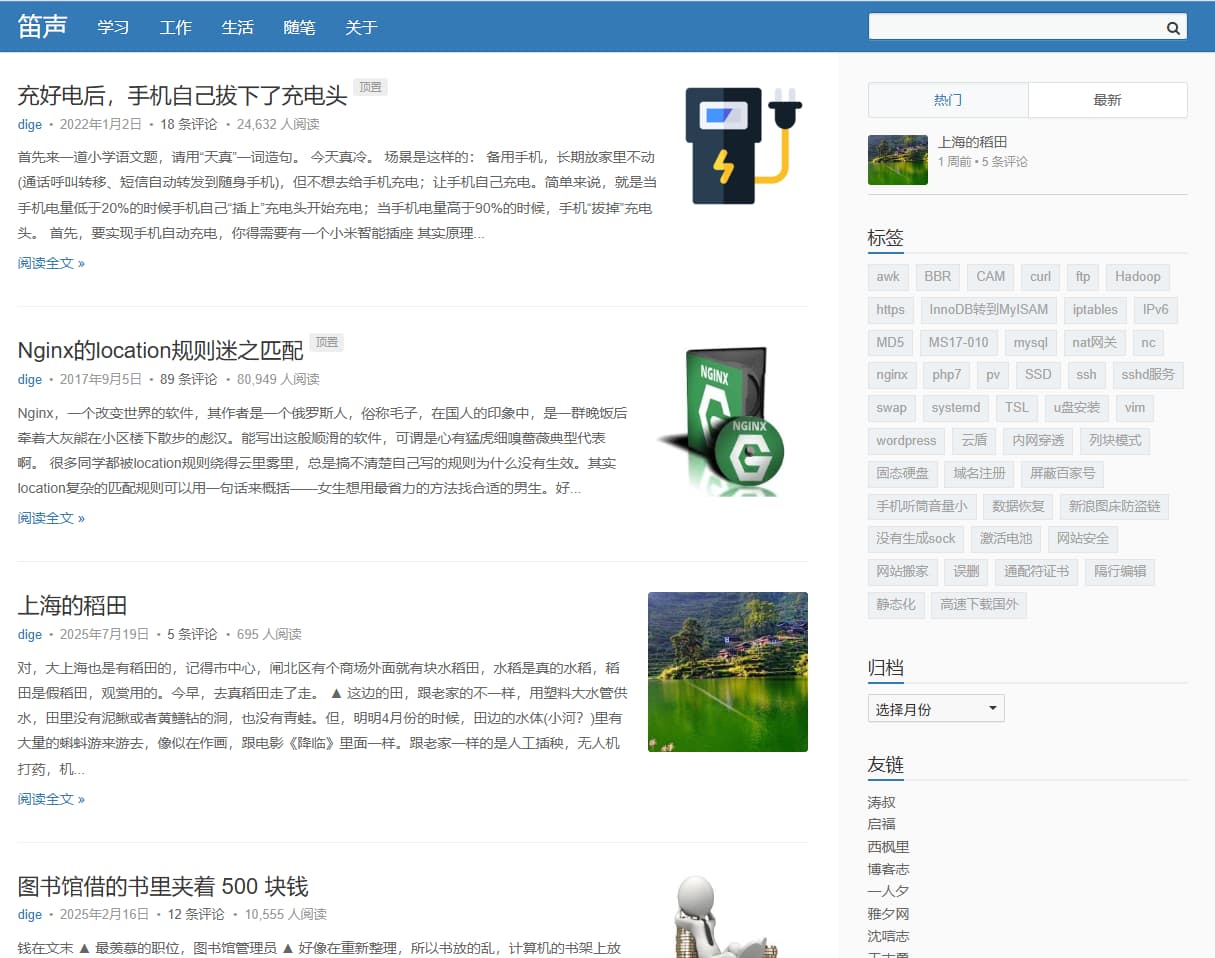Click the InnoDB转到MyISAM tag
Image resolution: width=1215 pixels, height=958 pixels.
point(988,309)
